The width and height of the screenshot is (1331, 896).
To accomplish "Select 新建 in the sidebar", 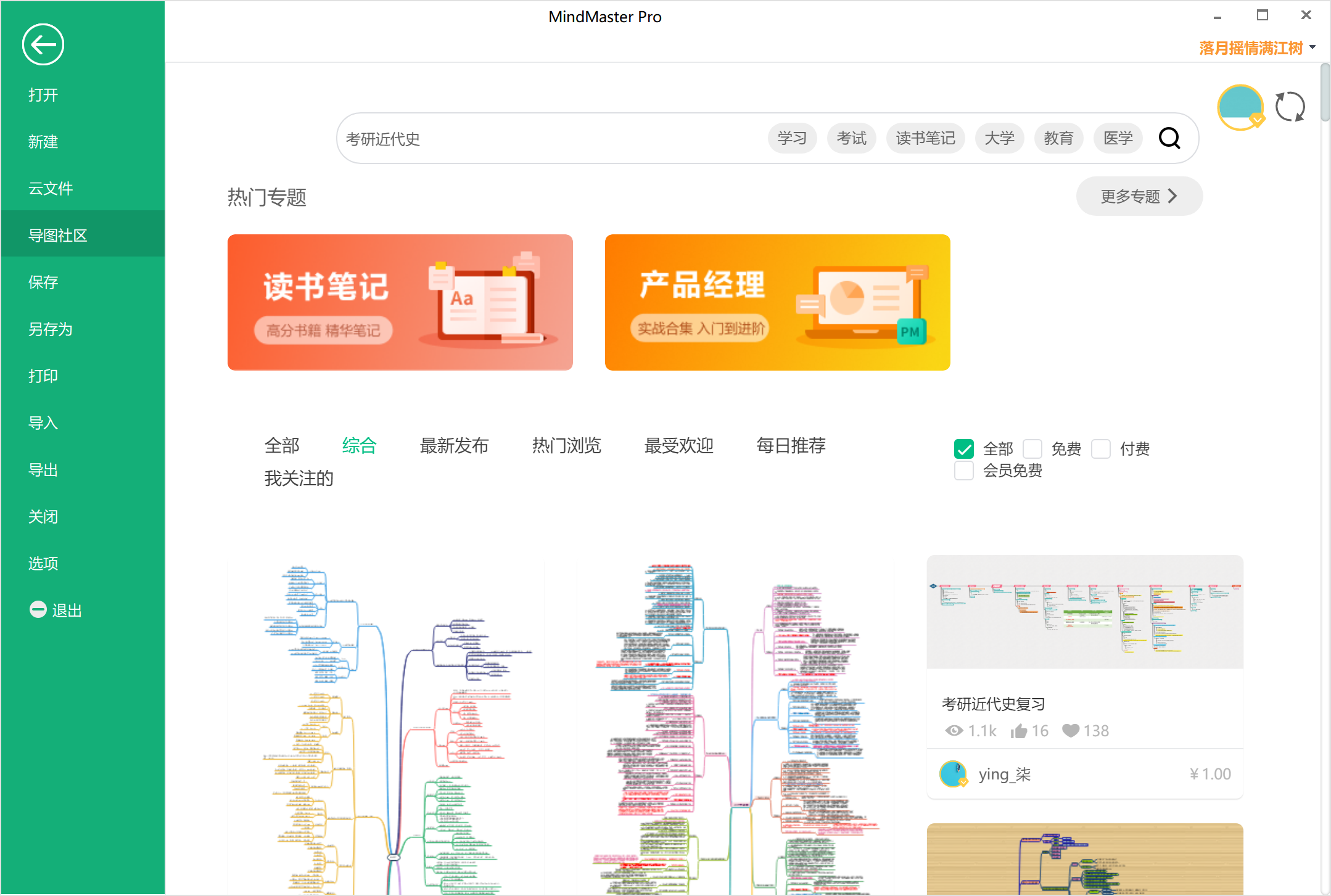I will click(83, 142).
